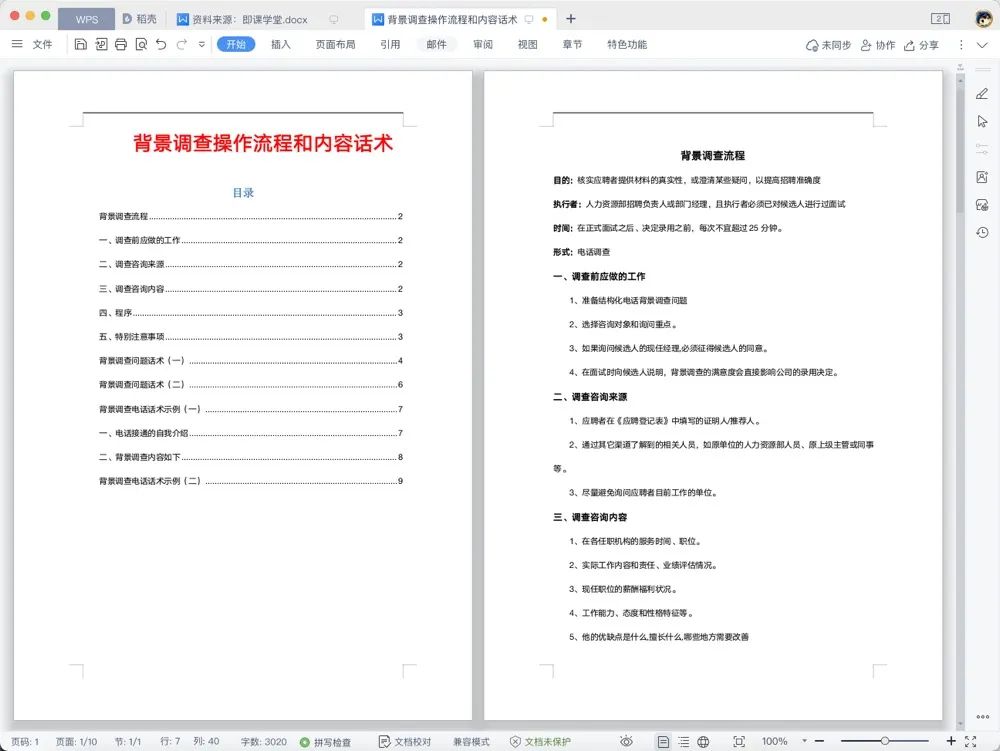Click the zoom out minus button
1000x751 pixels.
click(820, 741)
